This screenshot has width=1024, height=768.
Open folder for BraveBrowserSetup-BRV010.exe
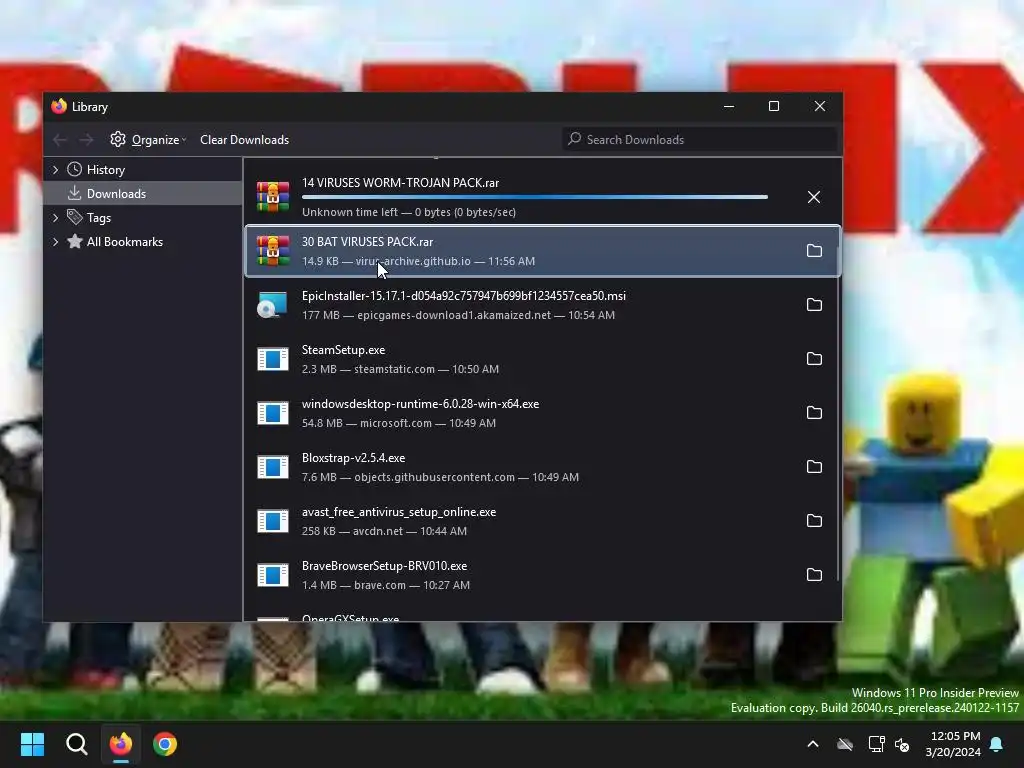814,575
